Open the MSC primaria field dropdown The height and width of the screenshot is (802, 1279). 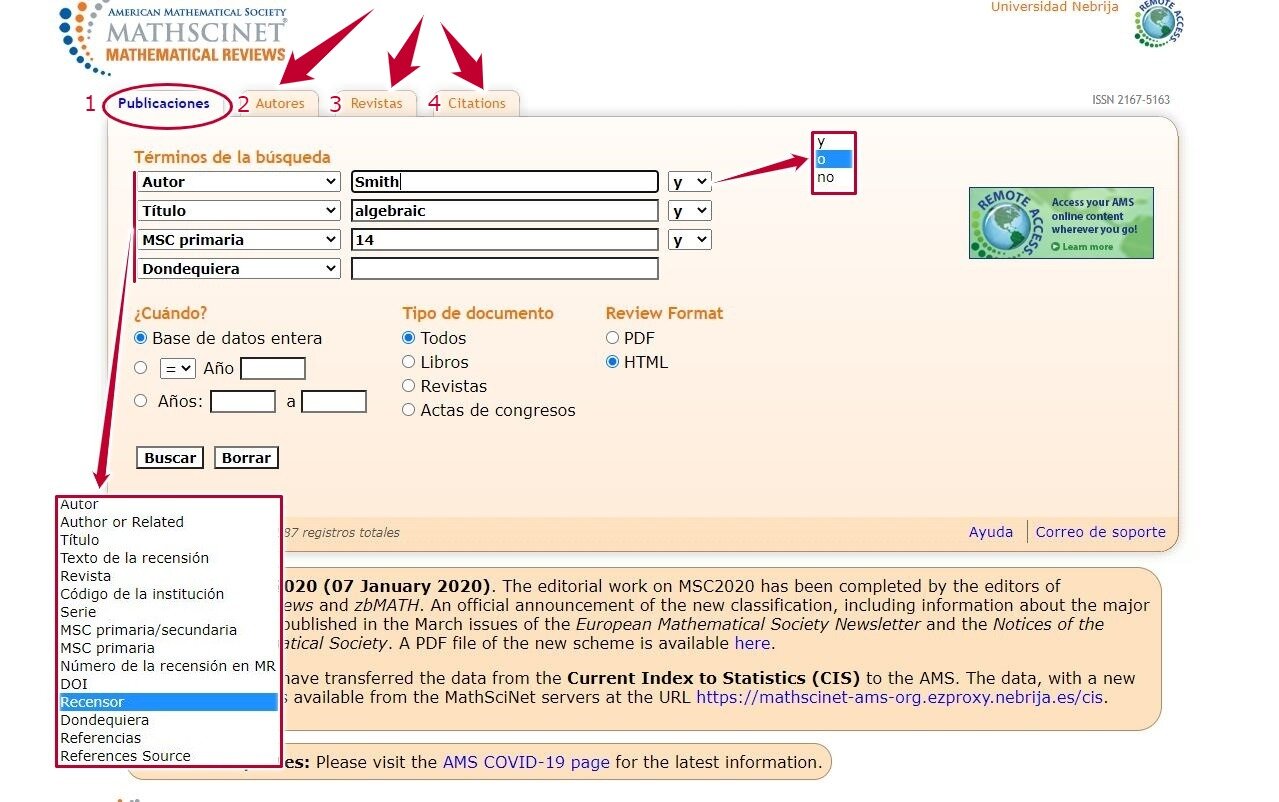pos(239,240)
